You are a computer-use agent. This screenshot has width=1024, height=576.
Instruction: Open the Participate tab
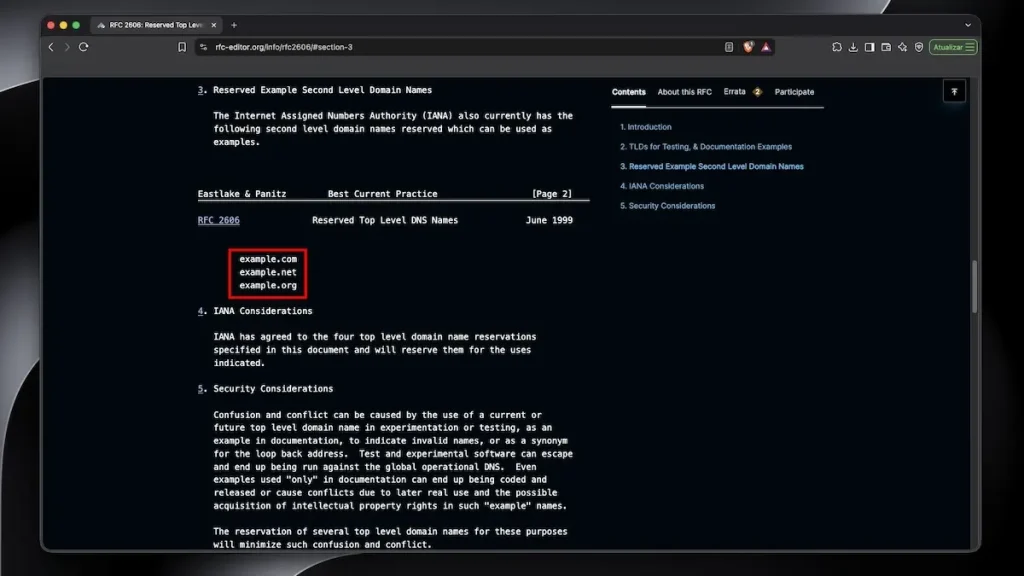[x=794, y=92]
